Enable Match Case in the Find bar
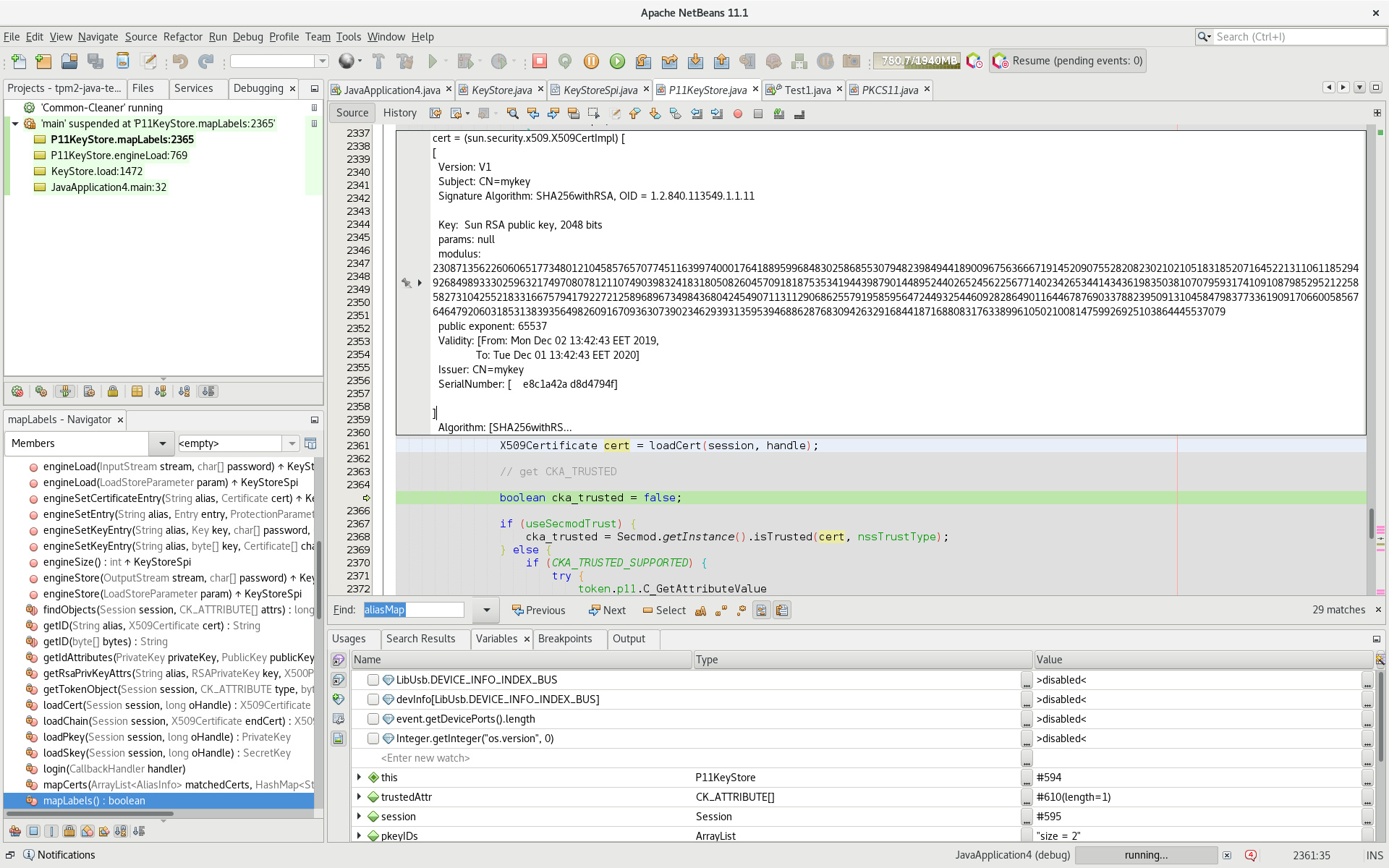This screenshot has height=868, width=1389. [700, 611]
